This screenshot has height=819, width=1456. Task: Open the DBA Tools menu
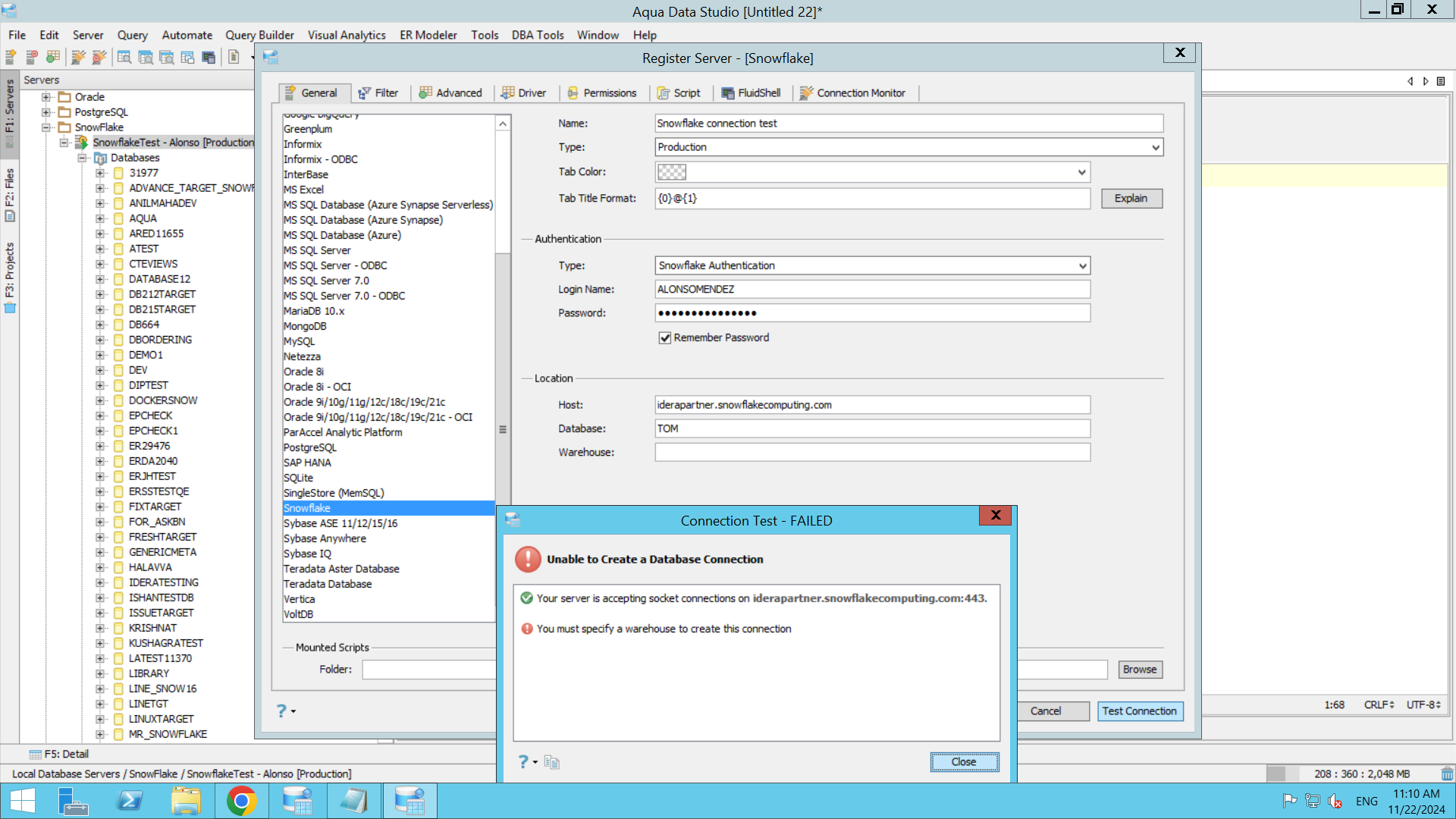point(537,35)
